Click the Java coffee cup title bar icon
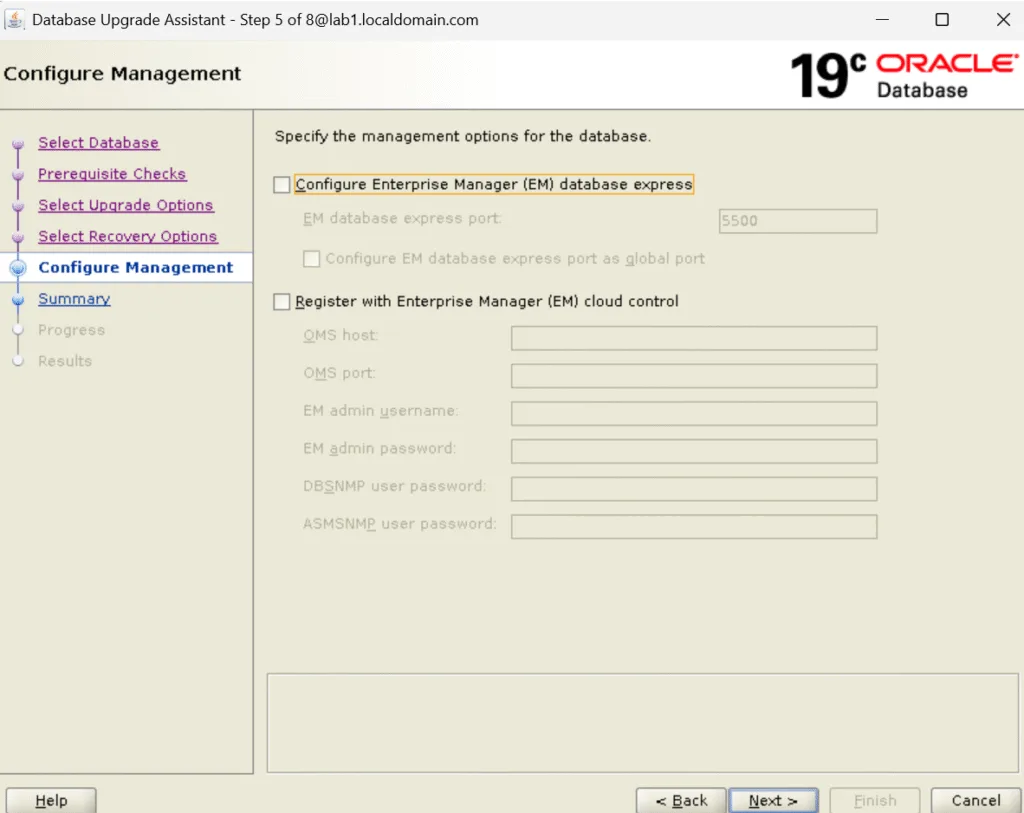 tap(15, 19)
